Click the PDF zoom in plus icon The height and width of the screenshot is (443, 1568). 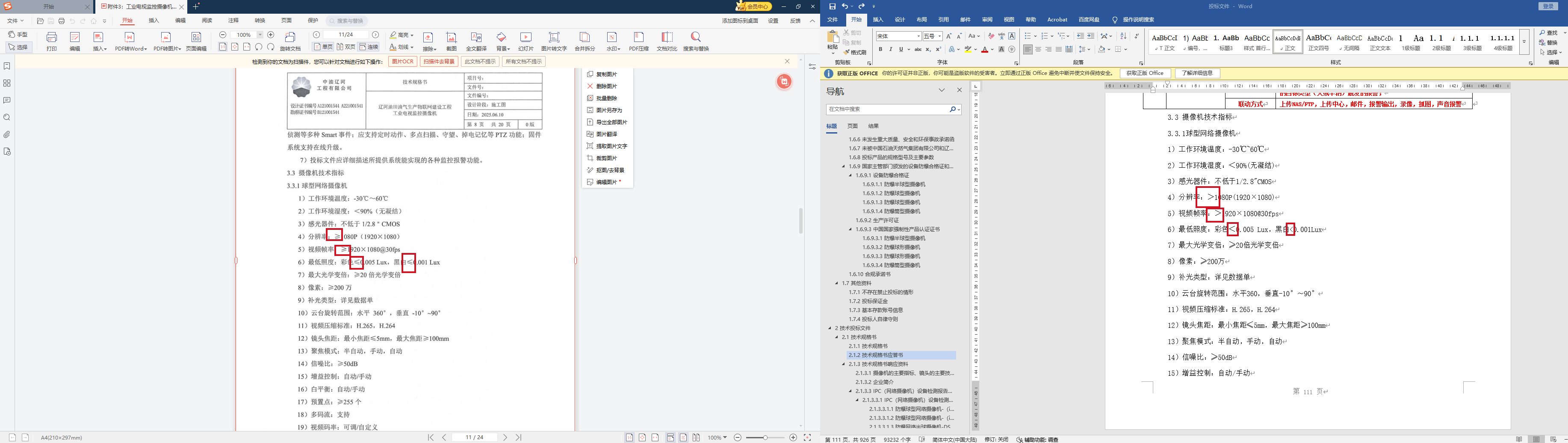tap(271, 35)
